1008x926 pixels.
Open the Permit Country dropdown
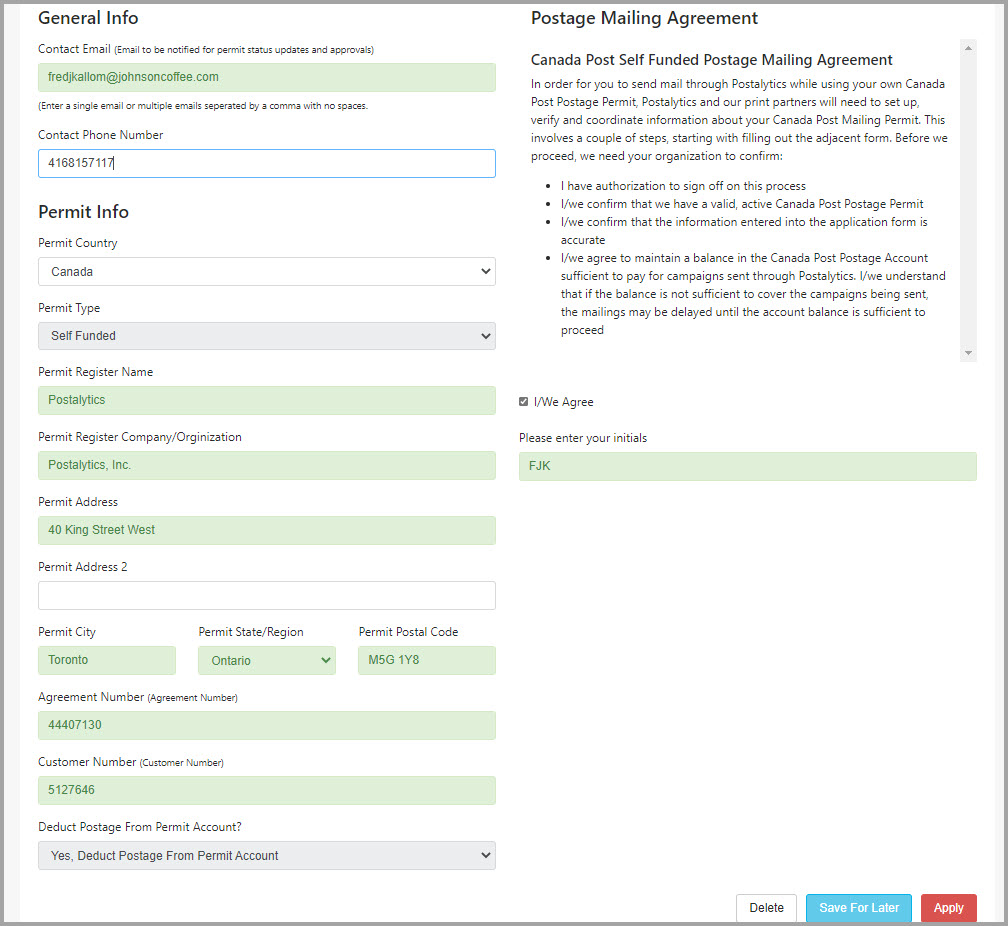[x=267, y=271]
